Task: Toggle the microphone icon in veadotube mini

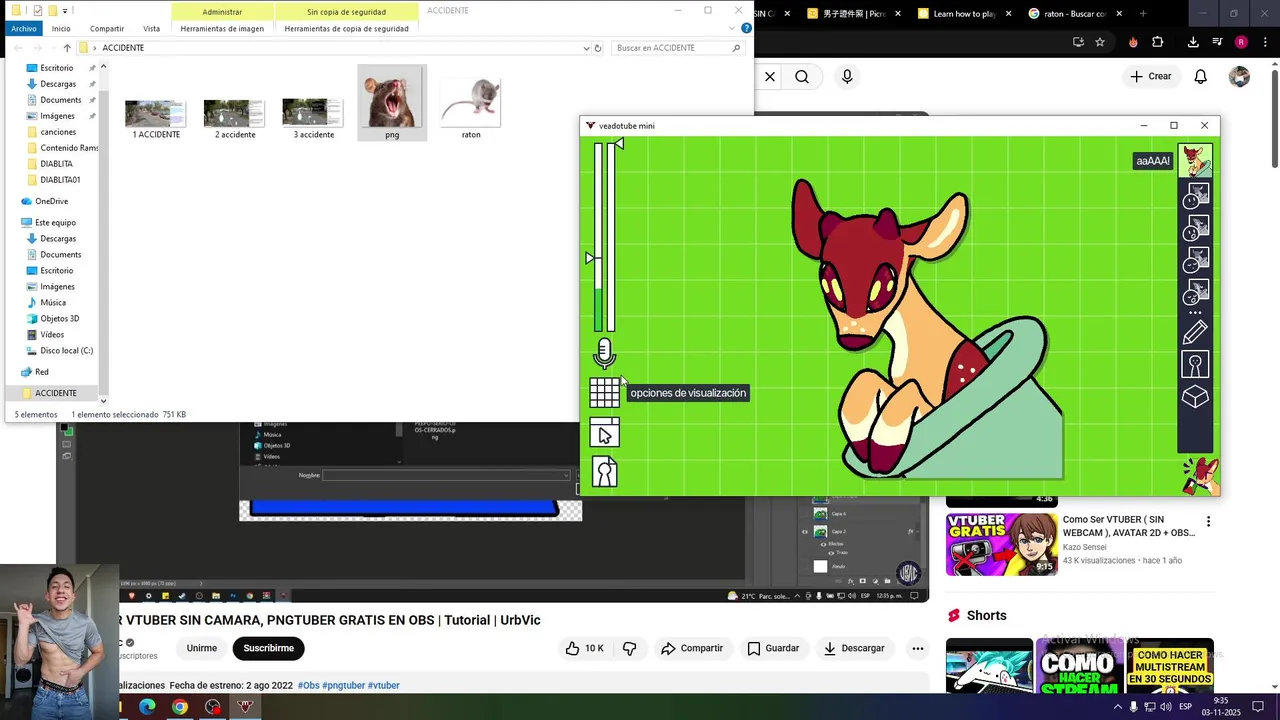Action: (604, 353)
